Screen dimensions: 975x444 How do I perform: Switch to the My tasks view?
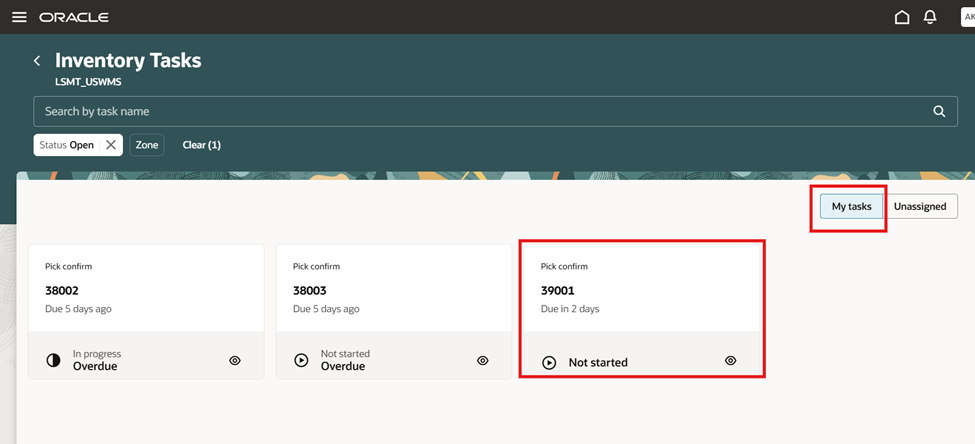(x=851, y=206)
